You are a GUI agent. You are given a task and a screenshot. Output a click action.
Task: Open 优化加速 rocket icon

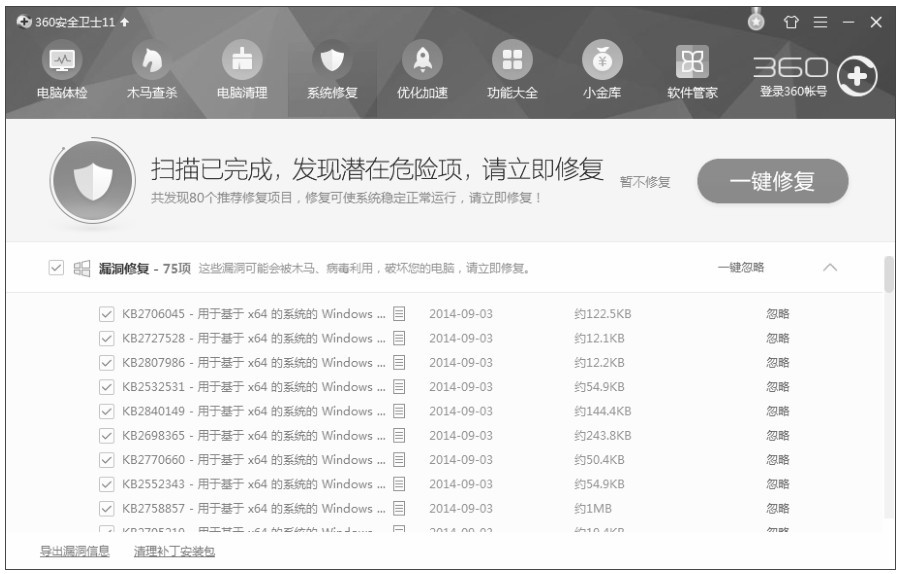422,60
